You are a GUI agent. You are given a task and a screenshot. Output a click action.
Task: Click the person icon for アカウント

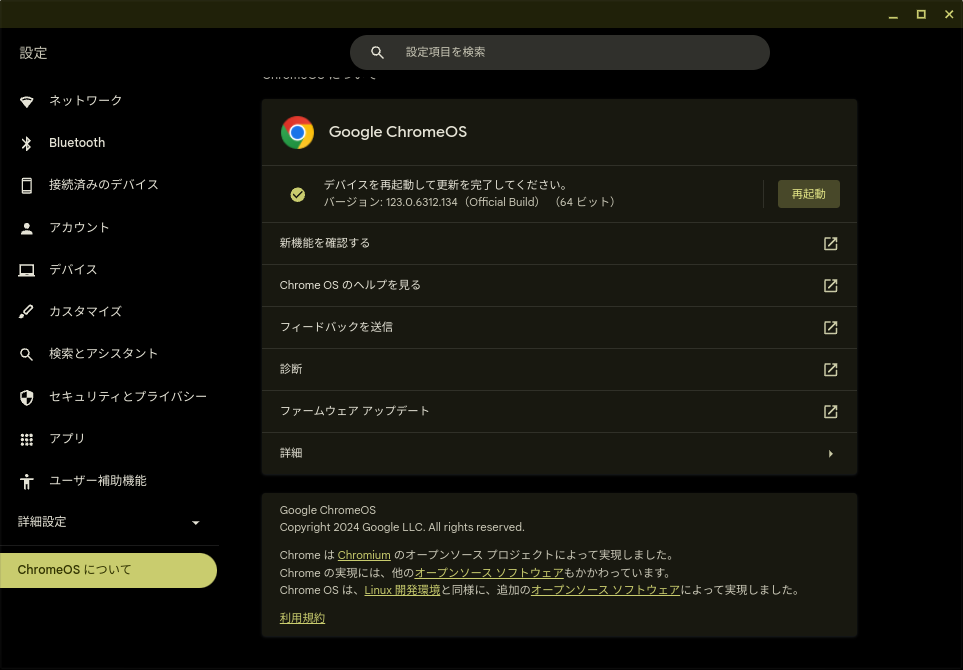tap(26, 228)
